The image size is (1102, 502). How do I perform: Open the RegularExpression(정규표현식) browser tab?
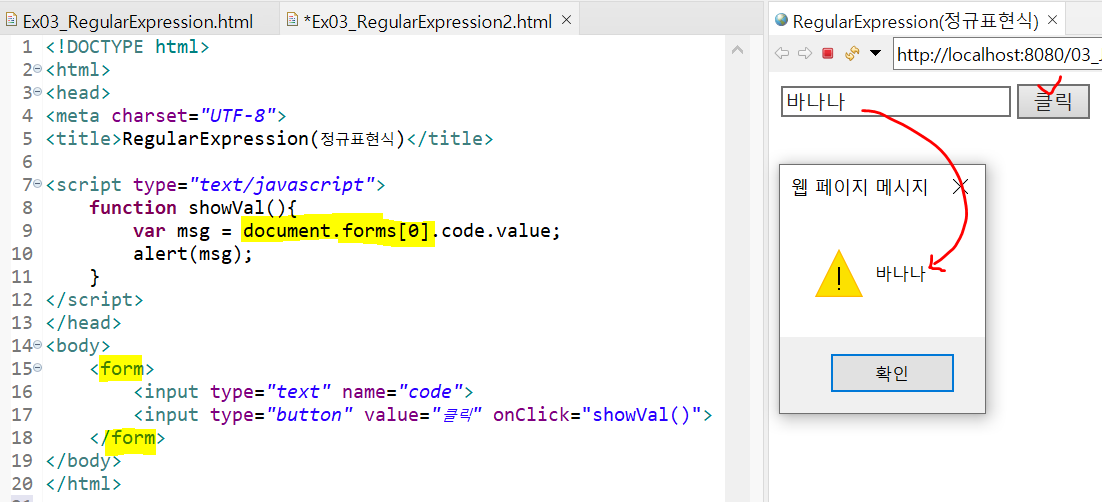pyautogui.click(x=915, y=20)
